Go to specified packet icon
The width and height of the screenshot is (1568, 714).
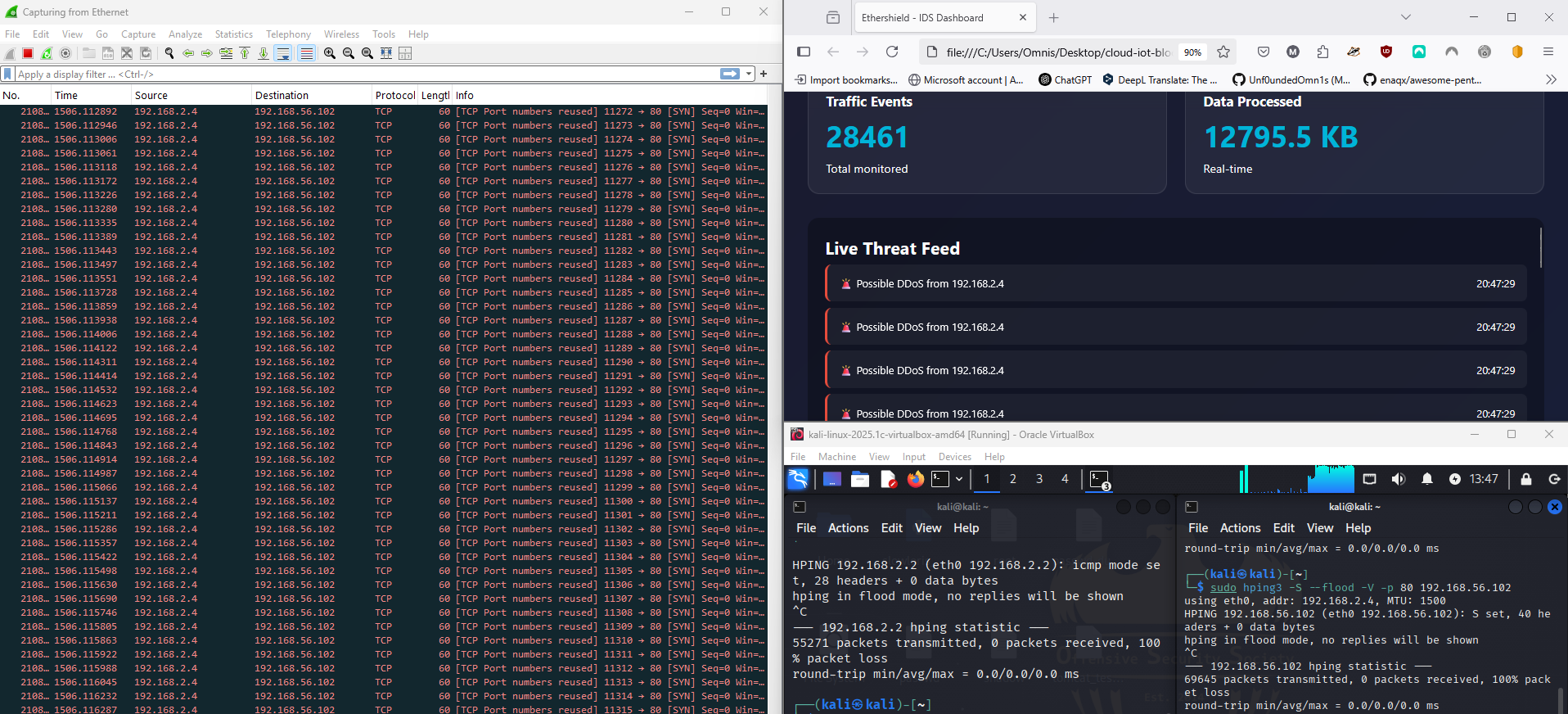226,53
